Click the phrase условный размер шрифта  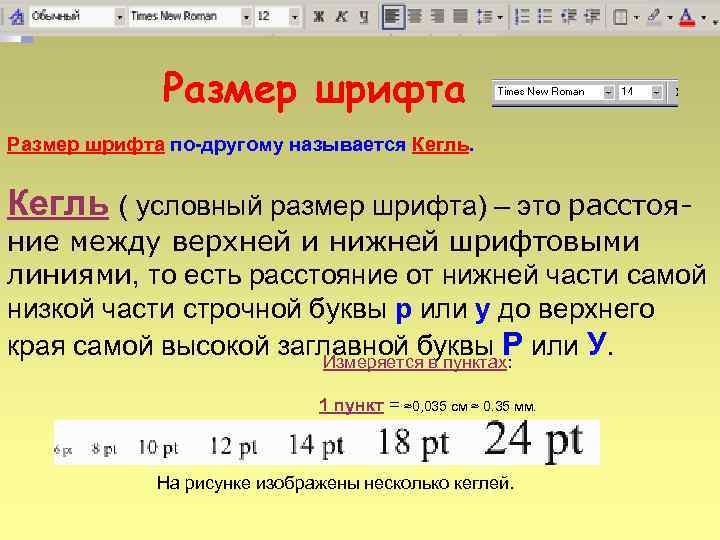307,207
